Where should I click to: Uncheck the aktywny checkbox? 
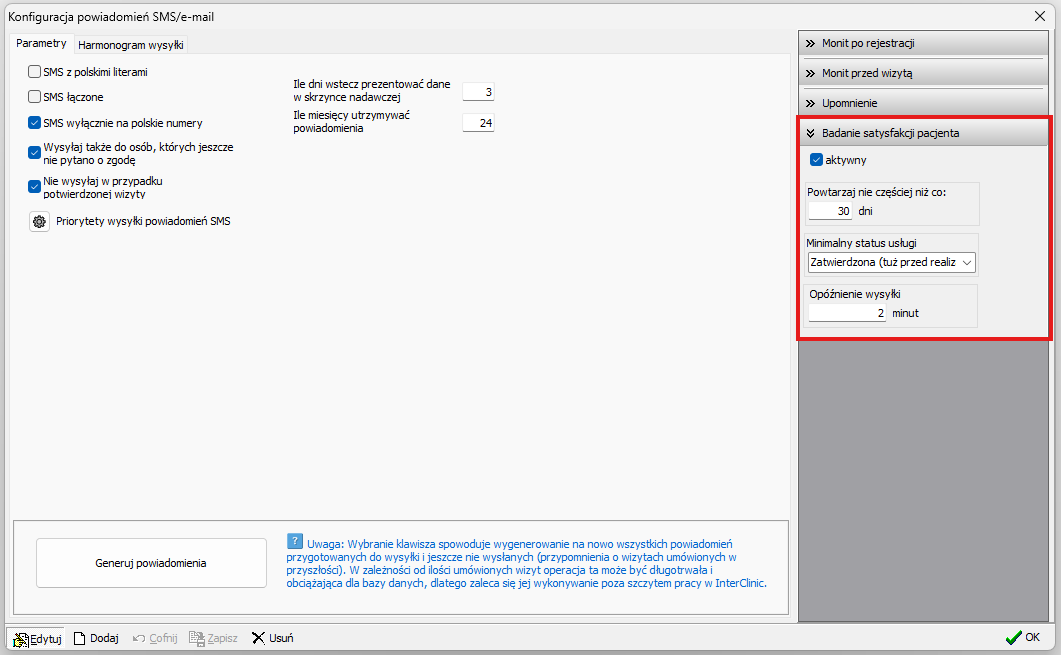pos(816,159)
